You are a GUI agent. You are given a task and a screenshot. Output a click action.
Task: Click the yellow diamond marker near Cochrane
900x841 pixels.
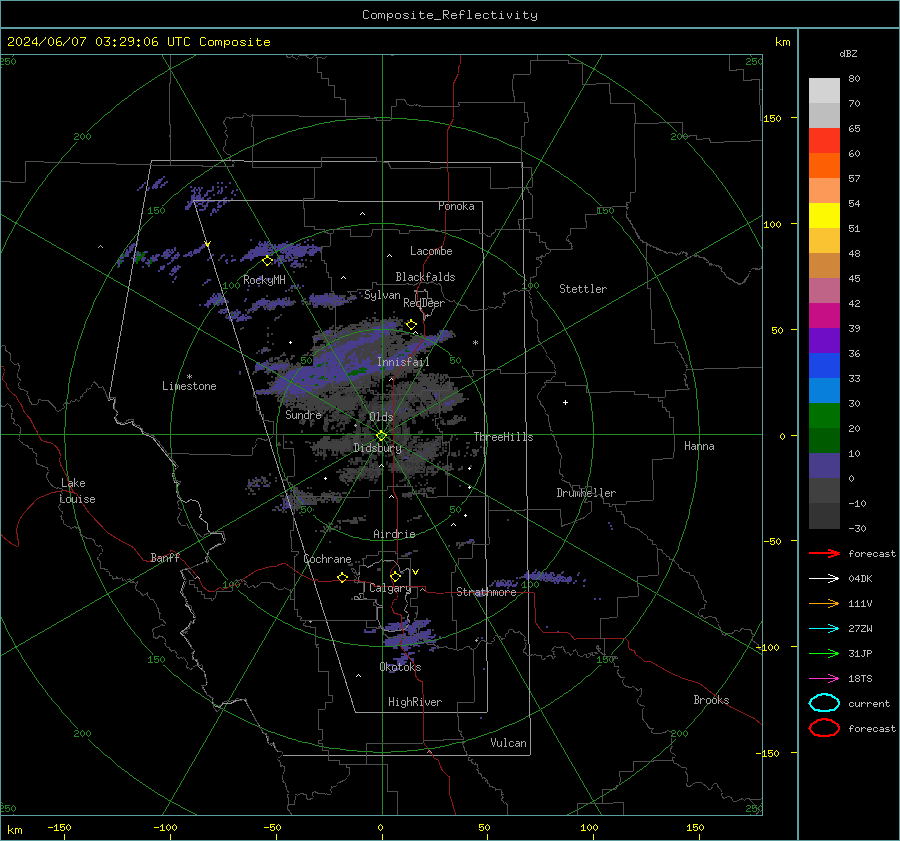(x=343, y=578)
